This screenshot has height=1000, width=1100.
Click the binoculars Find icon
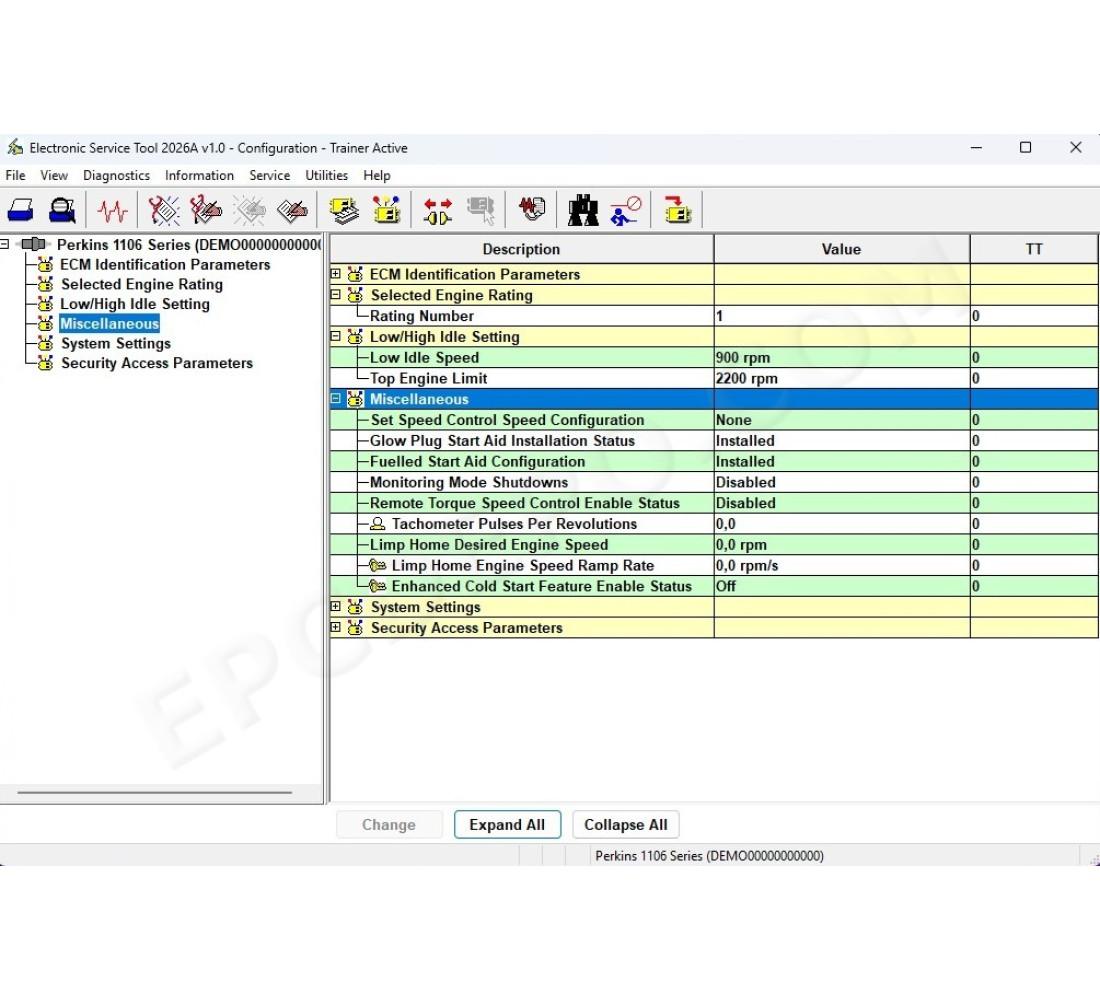[x=583, y=210]
